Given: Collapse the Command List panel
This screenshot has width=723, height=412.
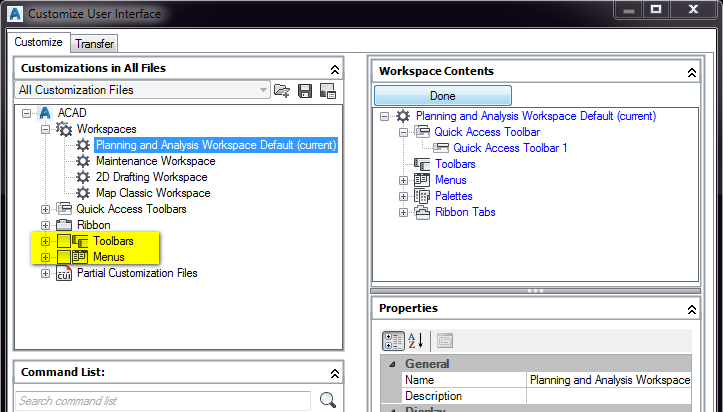Looking at the screenshot, I should point(335,373).
